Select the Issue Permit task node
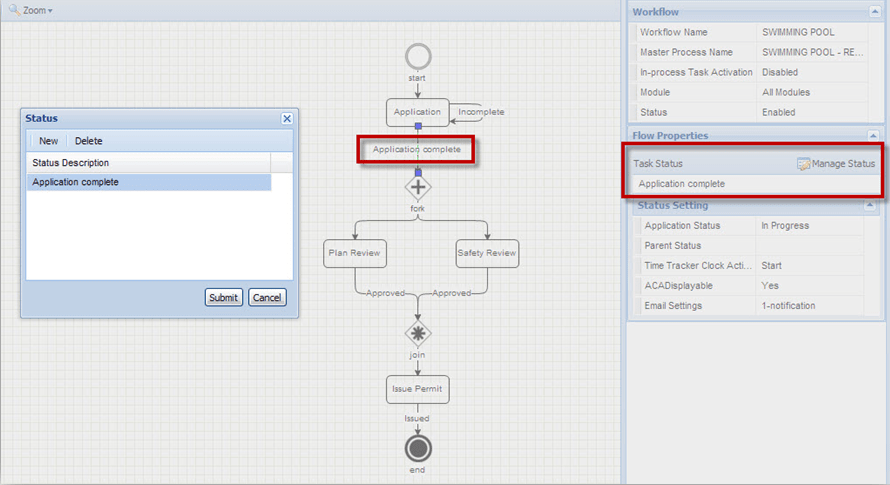 [417, 388]
